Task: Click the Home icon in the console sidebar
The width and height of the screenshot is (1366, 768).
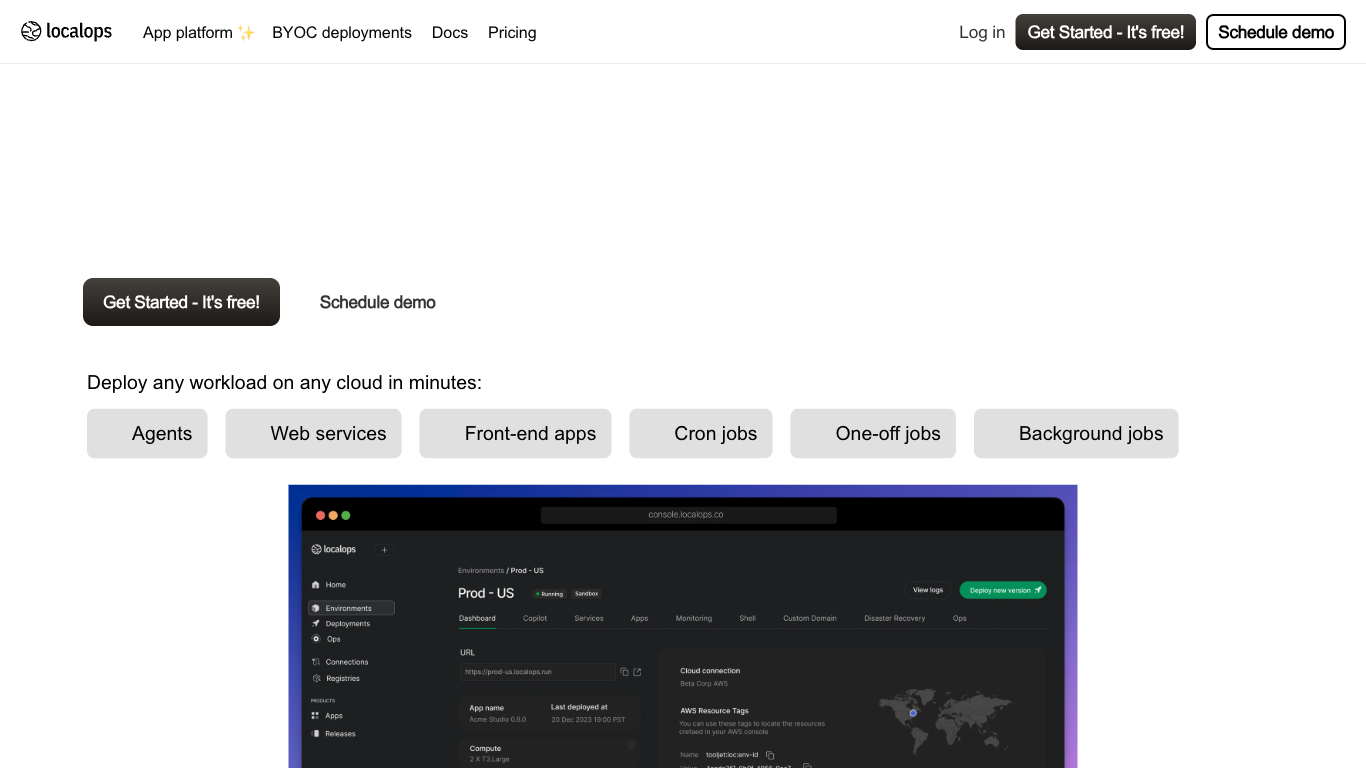Action: coord(316,585)
